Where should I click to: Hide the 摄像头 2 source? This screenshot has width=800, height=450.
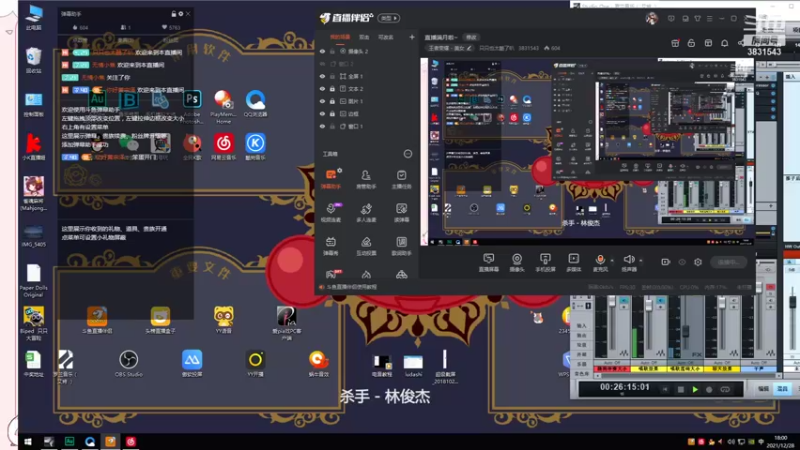[322, 51]
